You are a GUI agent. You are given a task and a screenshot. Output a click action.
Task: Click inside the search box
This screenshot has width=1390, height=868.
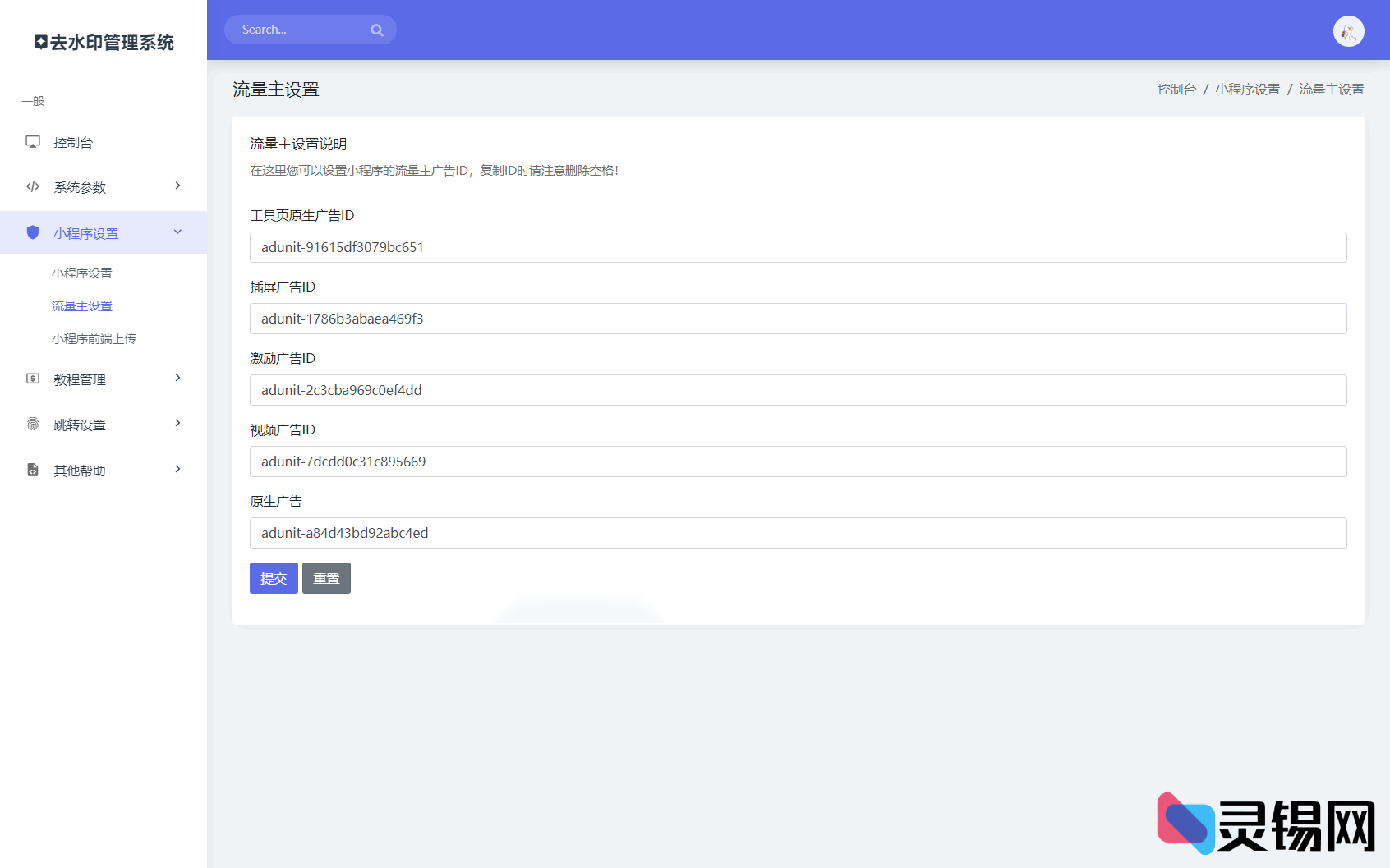pyautogui.click(x=304, y=30)
